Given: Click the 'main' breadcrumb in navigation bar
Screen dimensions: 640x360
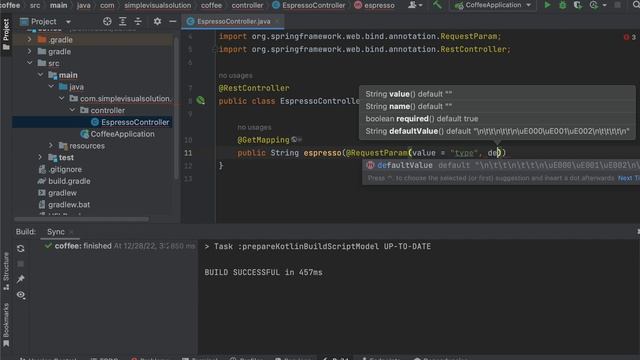Looking at the screenshot, I should tap(58, 5).
